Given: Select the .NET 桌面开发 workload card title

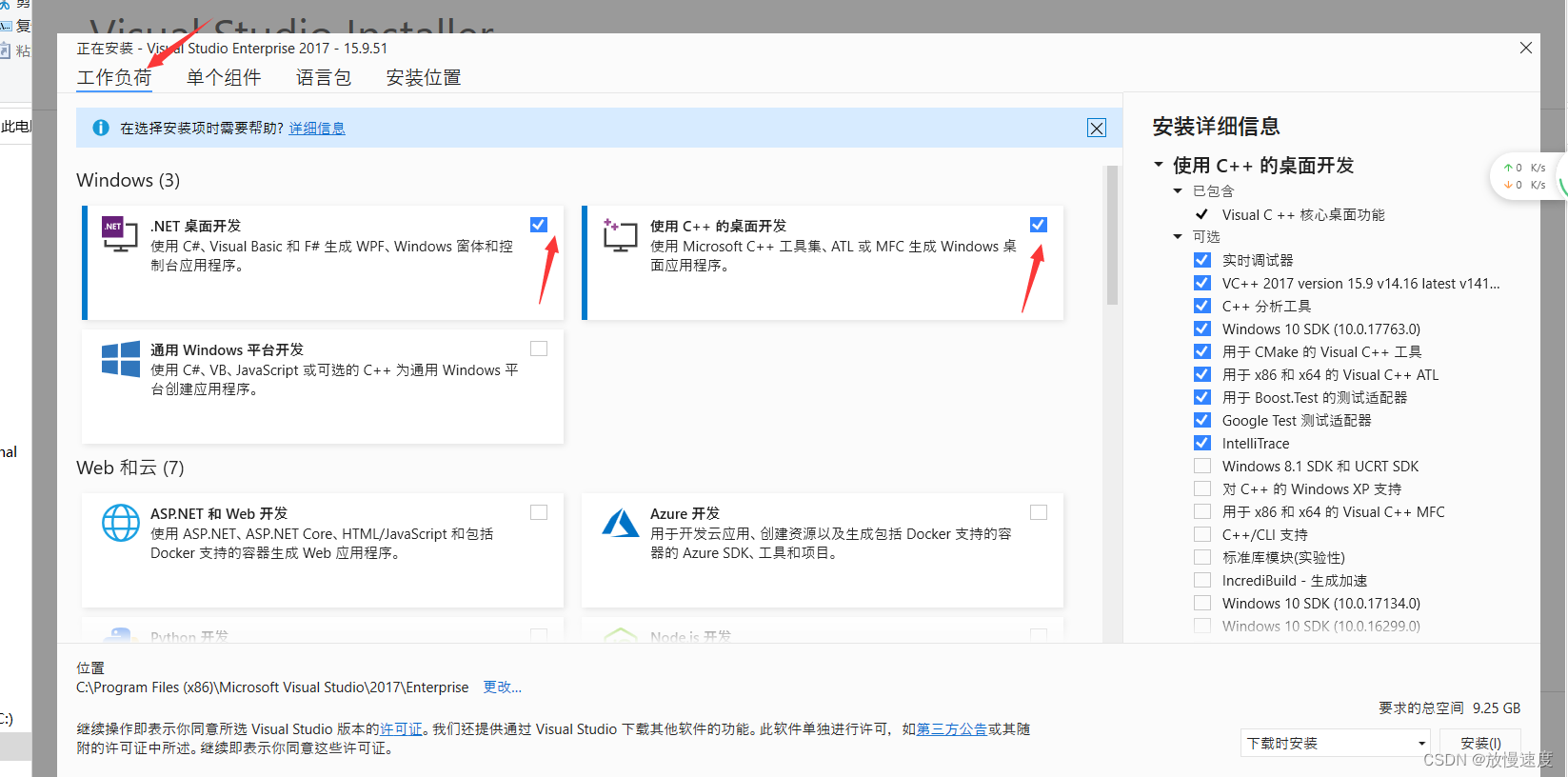Looking at the screenshot, I should [x=196, y=226].
